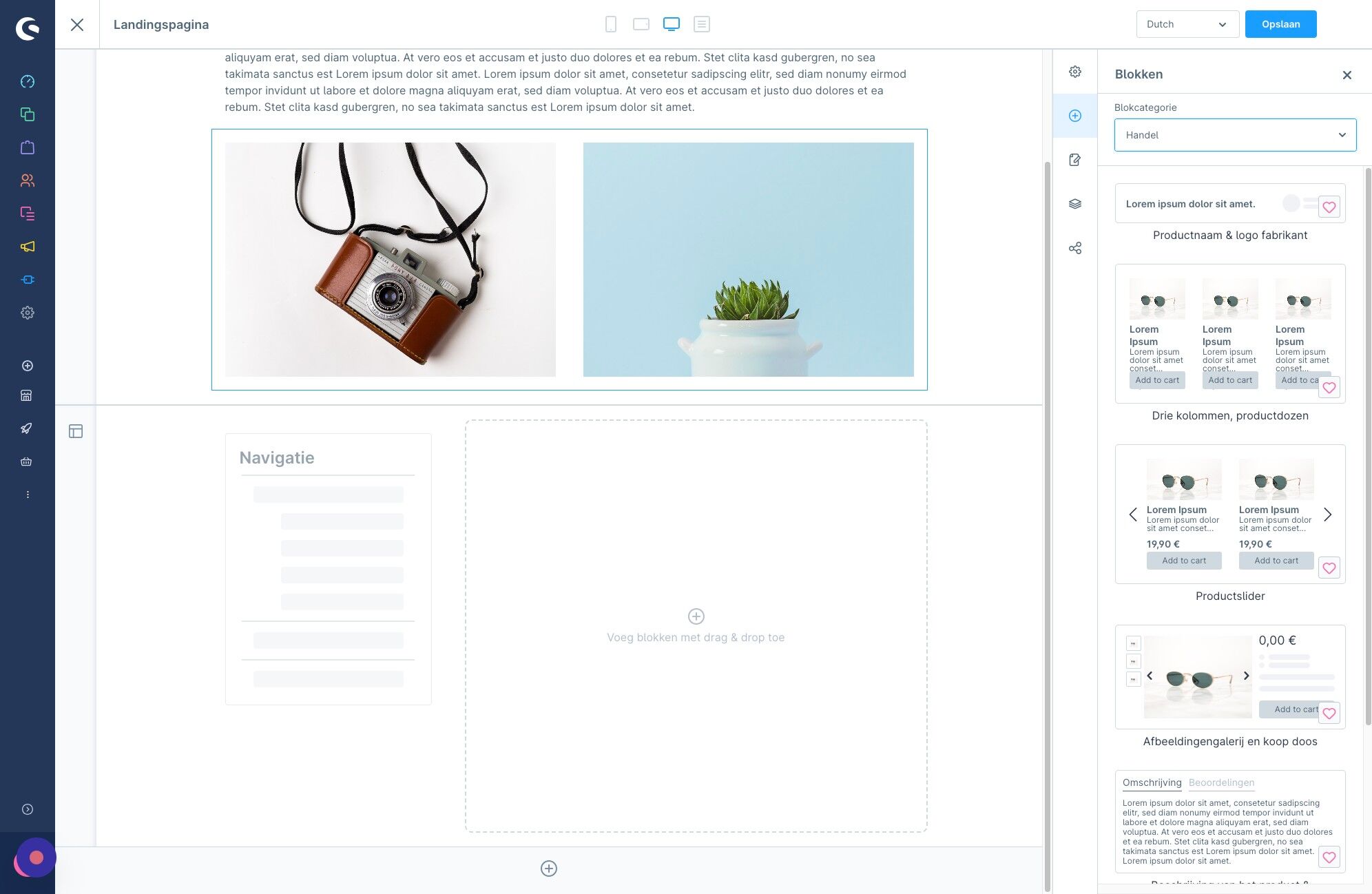Favorite the Productslider block
The width and height of the screenshot is (1372, 894).
(x=1329, y=568)
